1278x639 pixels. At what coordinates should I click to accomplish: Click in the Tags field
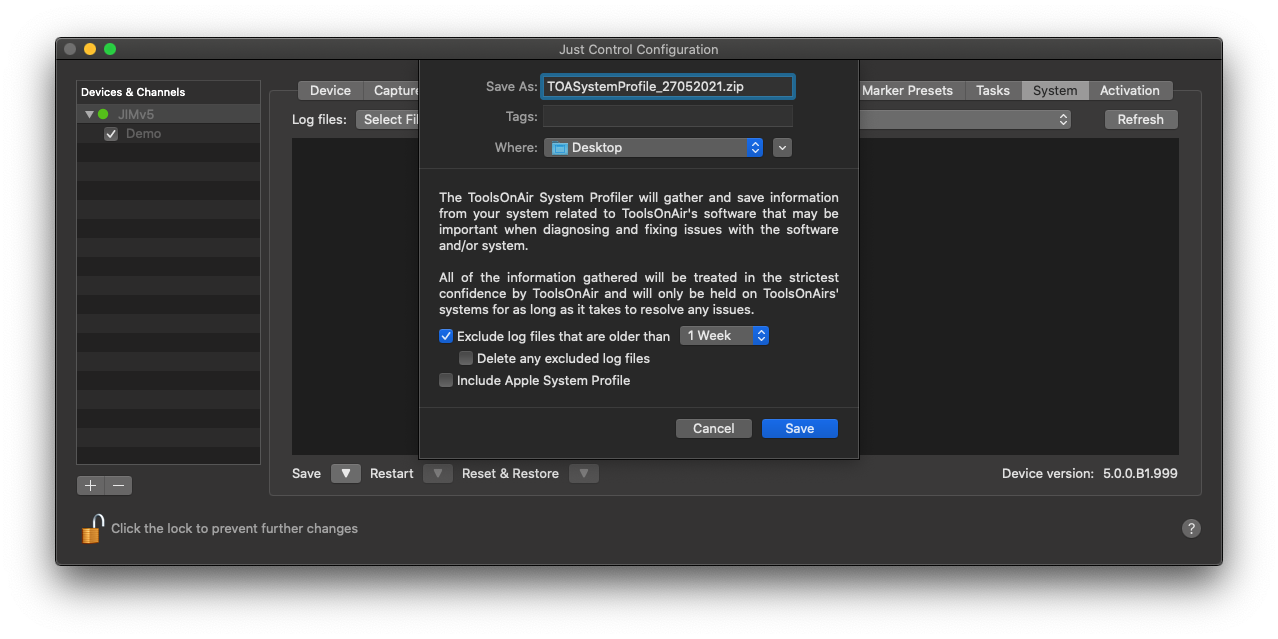pyautogui.click(x=668, y=116)
